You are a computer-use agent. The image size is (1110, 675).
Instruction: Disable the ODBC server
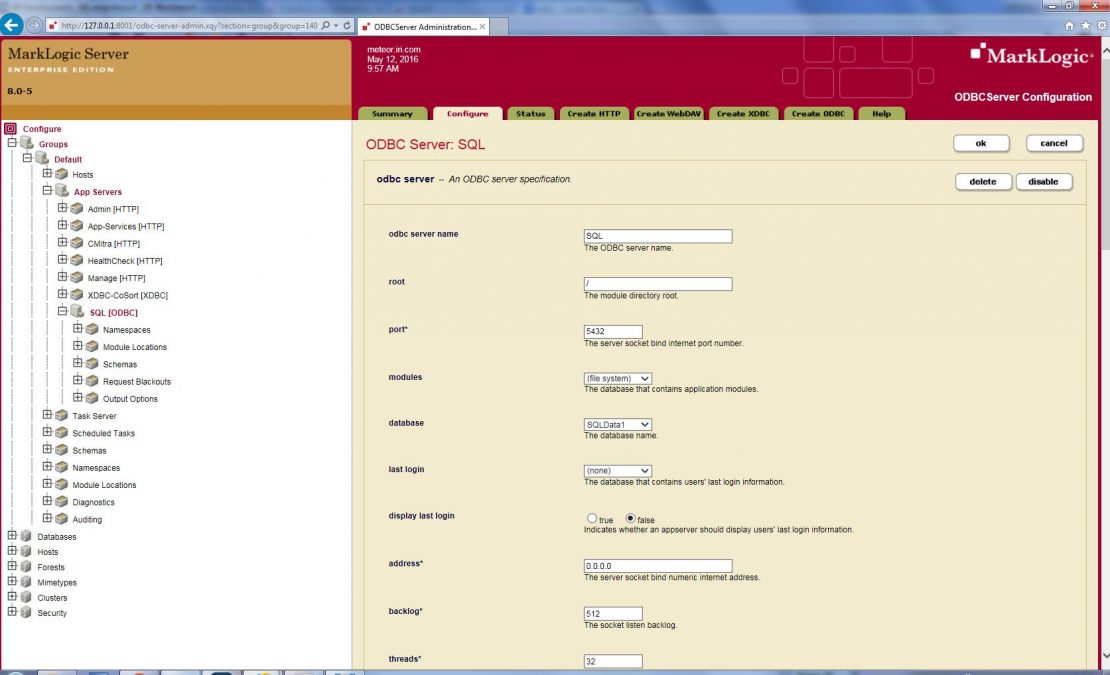(x=1043, y=182)
